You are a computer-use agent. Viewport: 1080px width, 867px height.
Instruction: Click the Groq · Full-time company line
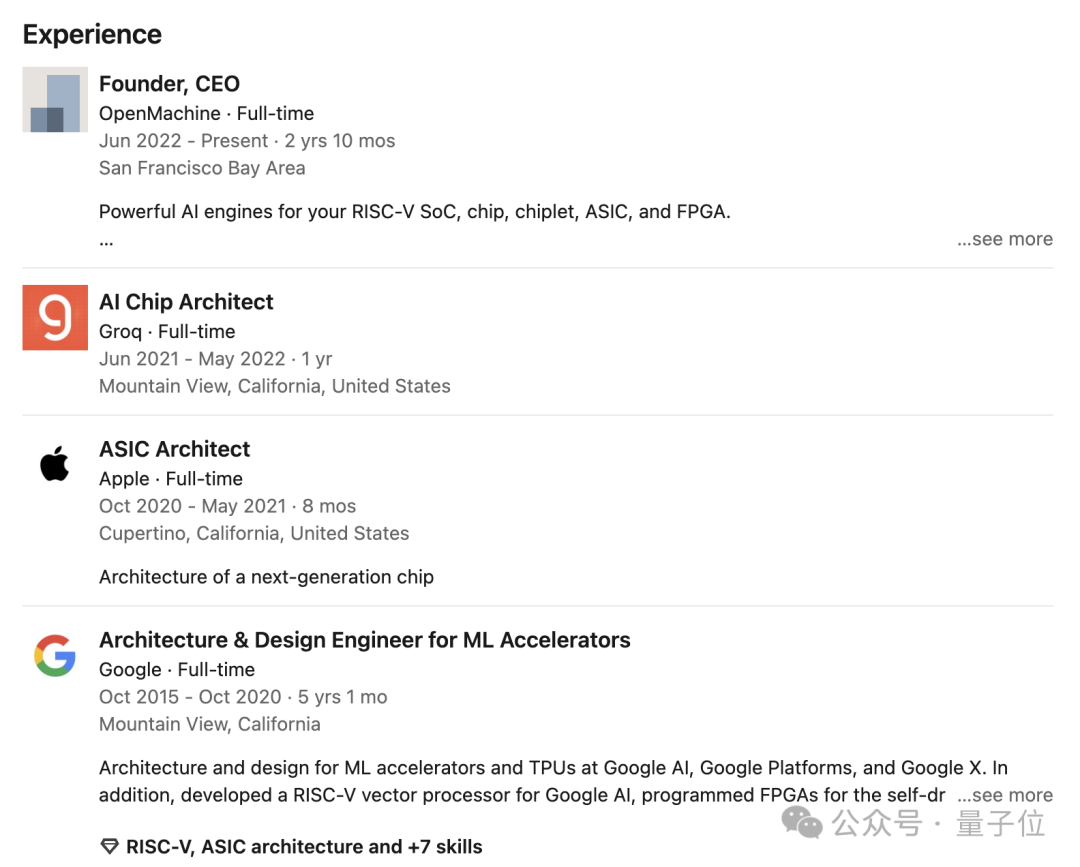point(167,332)
